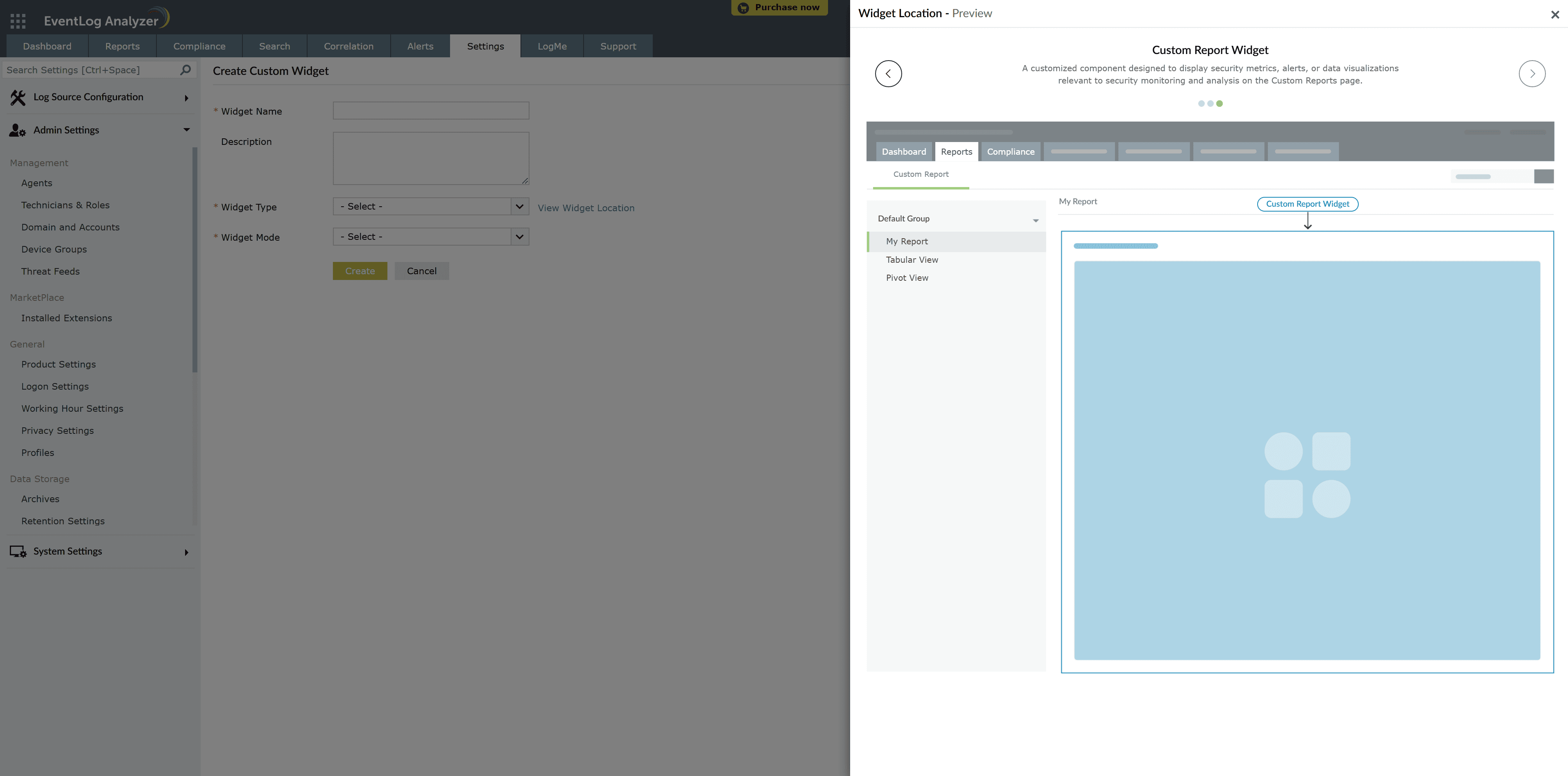This screenshot has height=776, width=1568.
Task: Click the next slide arrow in preview
Action: (1532, 74)
